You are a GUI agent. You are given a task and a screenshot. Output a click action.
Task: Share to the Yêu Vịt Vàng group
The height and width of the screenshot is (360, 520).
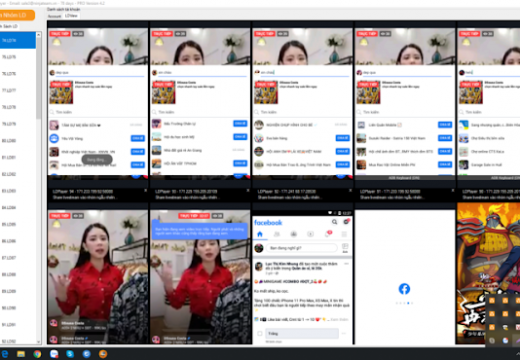tap(138, 138)
